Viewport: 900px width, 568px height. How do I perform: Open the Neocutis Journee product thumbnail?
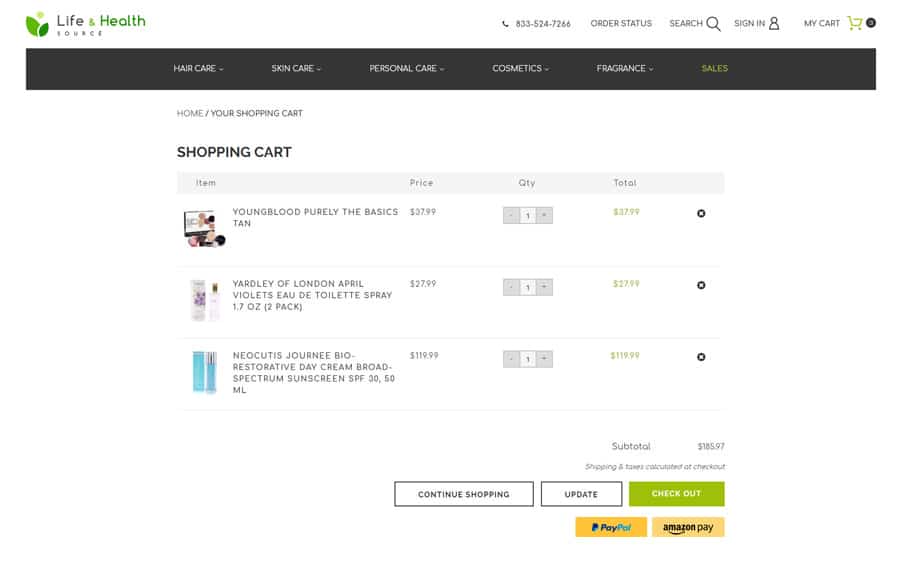coord(204,372)
